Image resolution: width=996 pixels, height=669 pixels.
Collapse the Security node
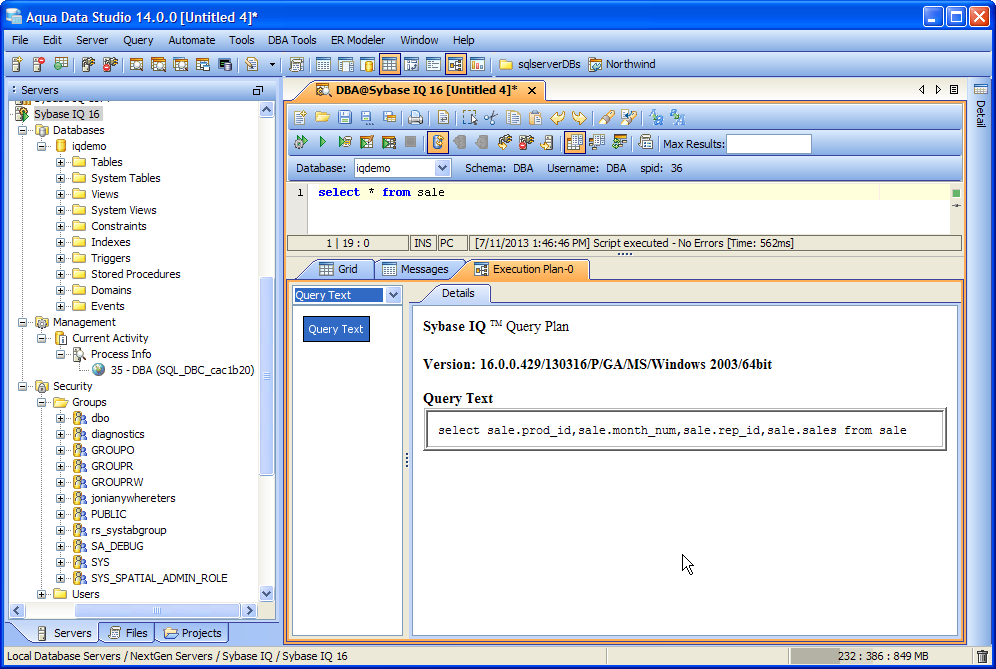[22, 386]
